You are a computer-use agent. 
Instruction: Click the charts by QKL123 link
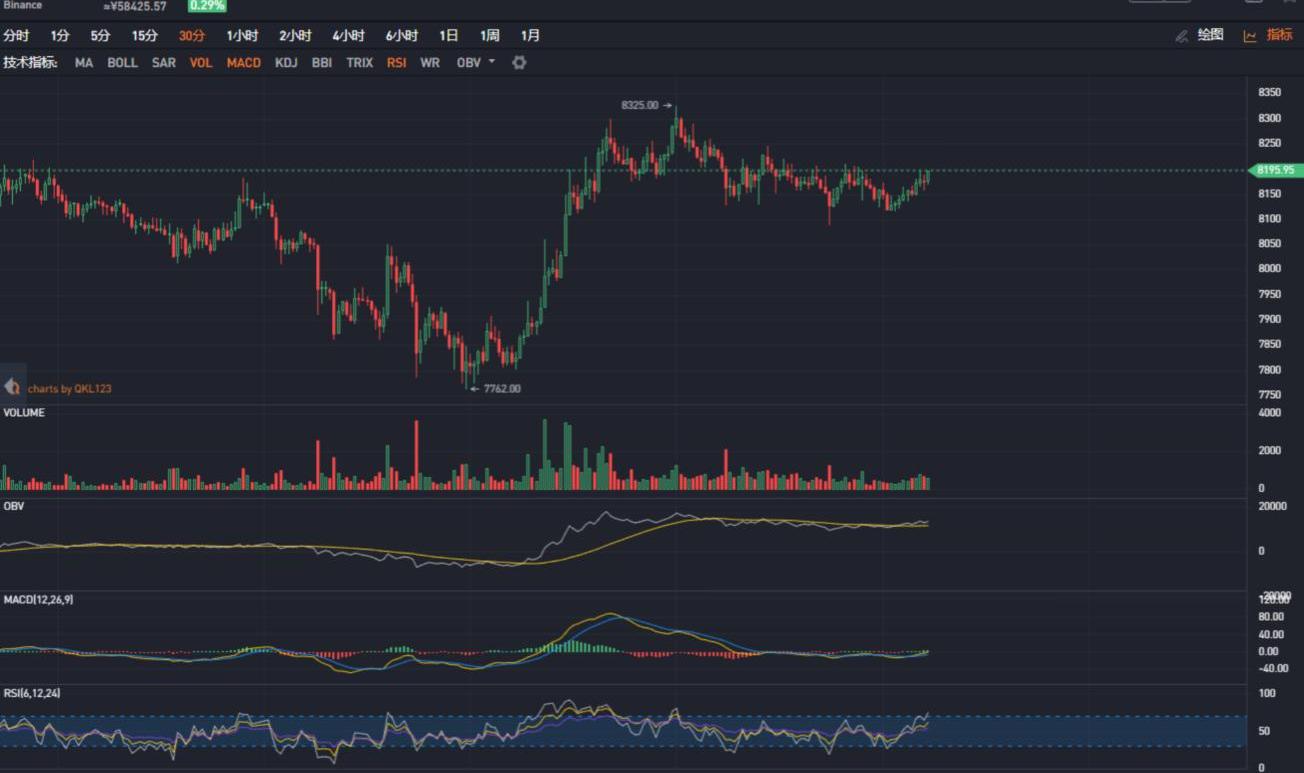69,388
